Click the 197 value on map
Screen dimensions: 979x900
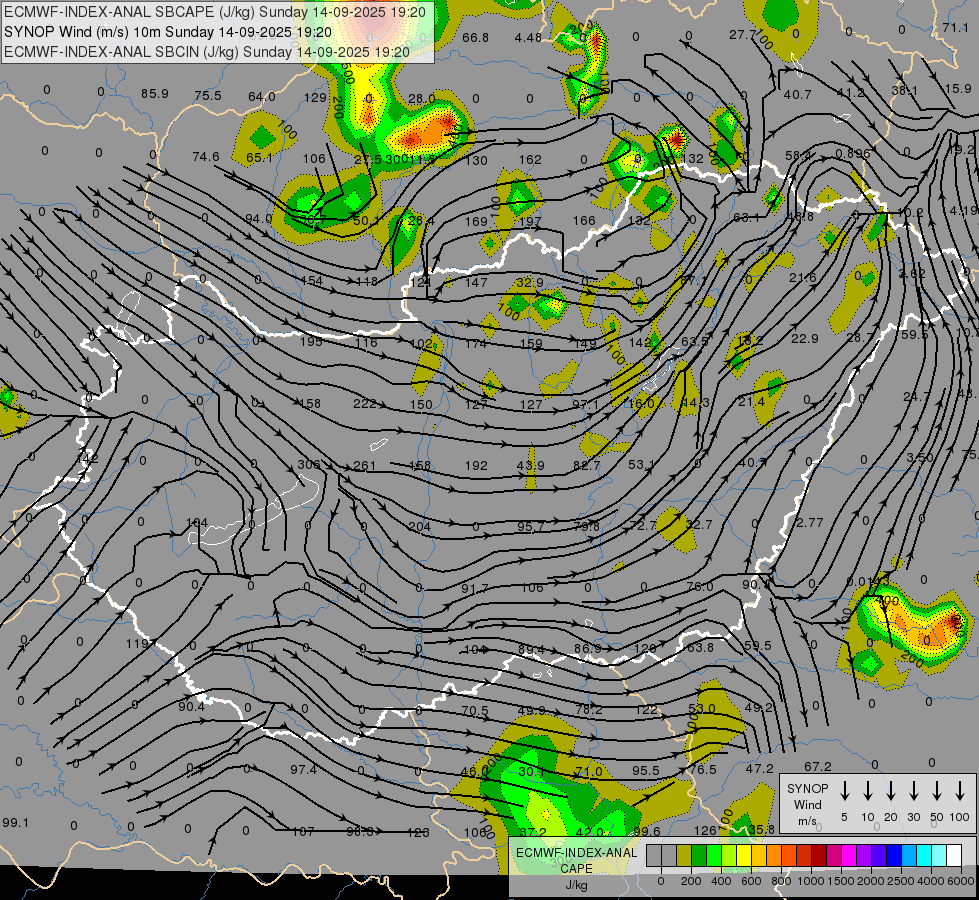click(530, 221)
